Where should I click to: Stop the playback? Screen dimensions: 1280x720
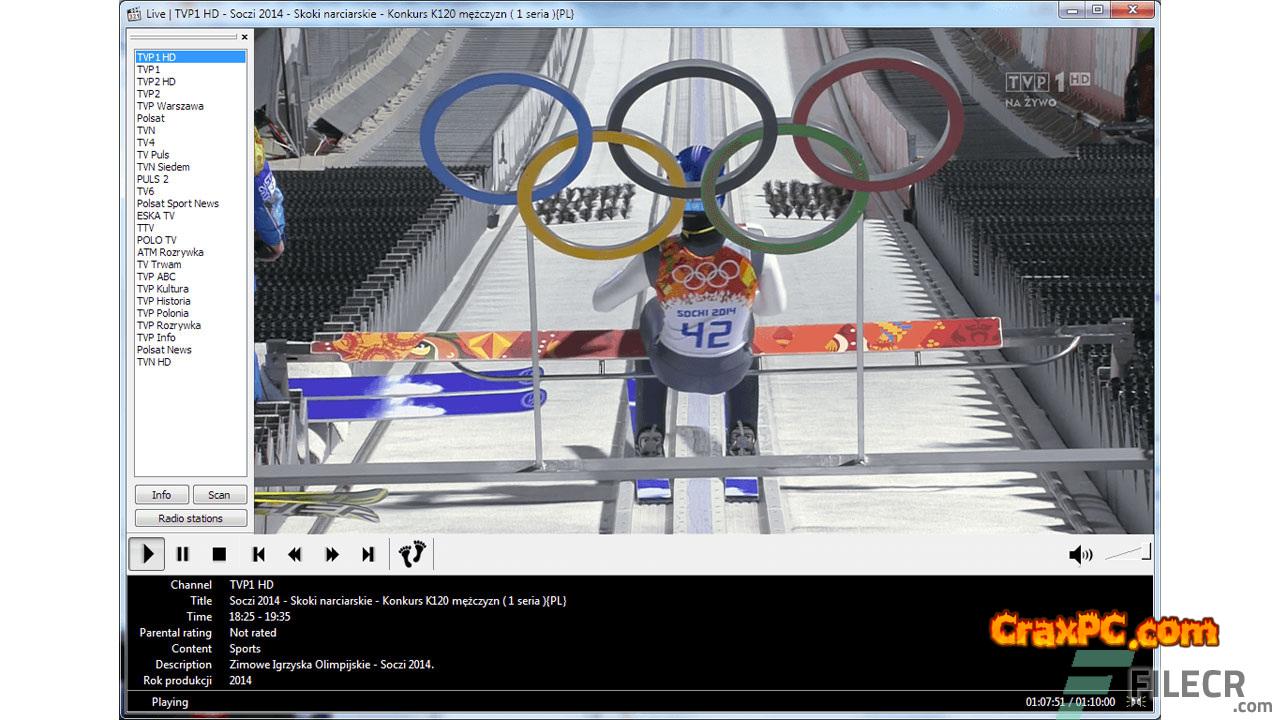click(219, 554)
